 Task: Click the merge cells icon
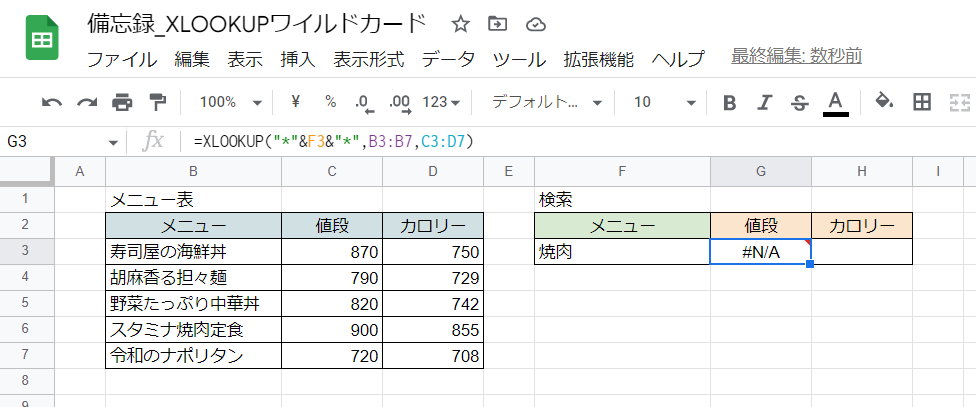tap(960, 101)
